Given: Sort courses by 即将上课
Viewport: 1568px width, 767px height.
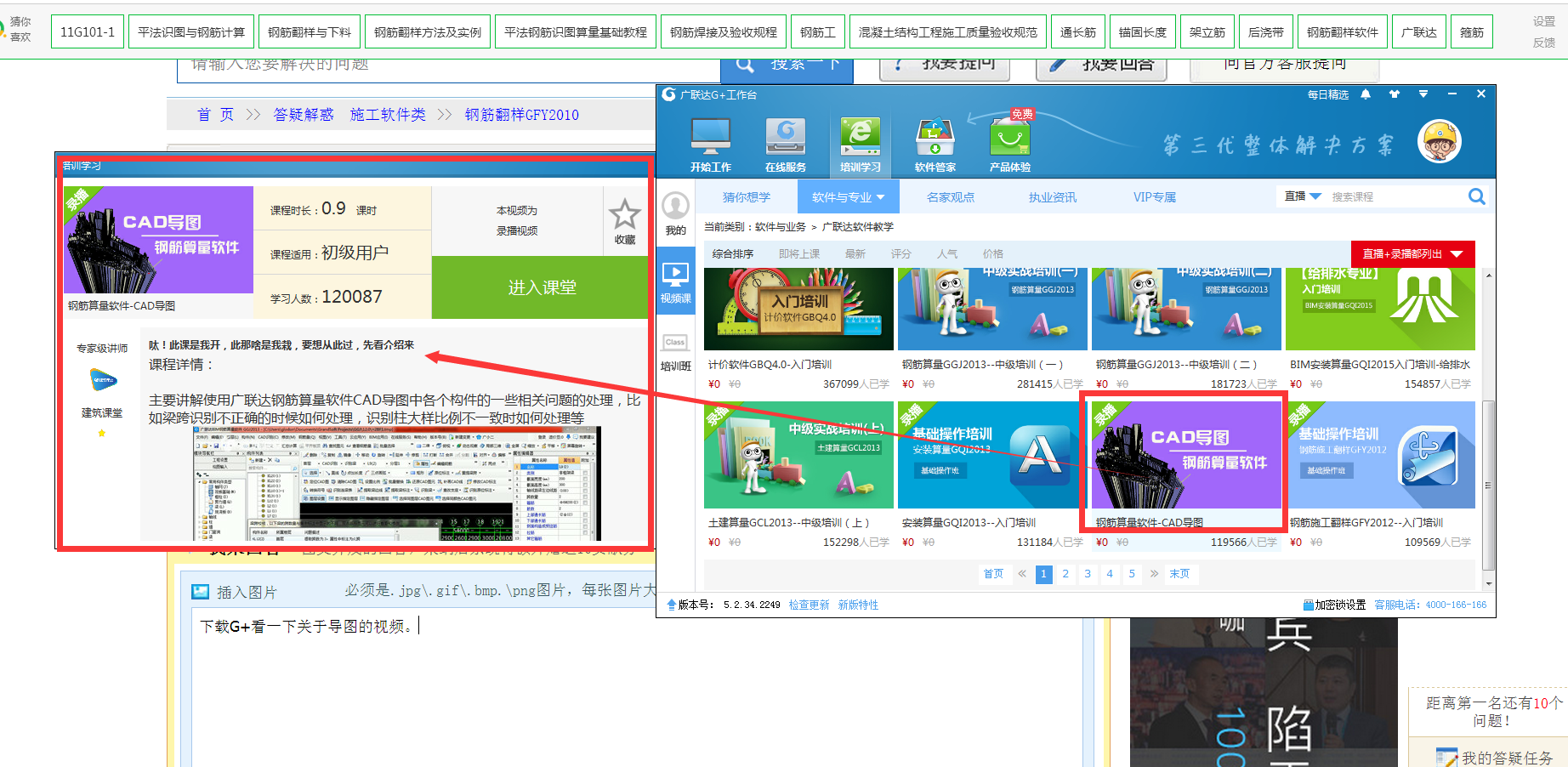Looking at the screenshot, I should coord(799,254).
